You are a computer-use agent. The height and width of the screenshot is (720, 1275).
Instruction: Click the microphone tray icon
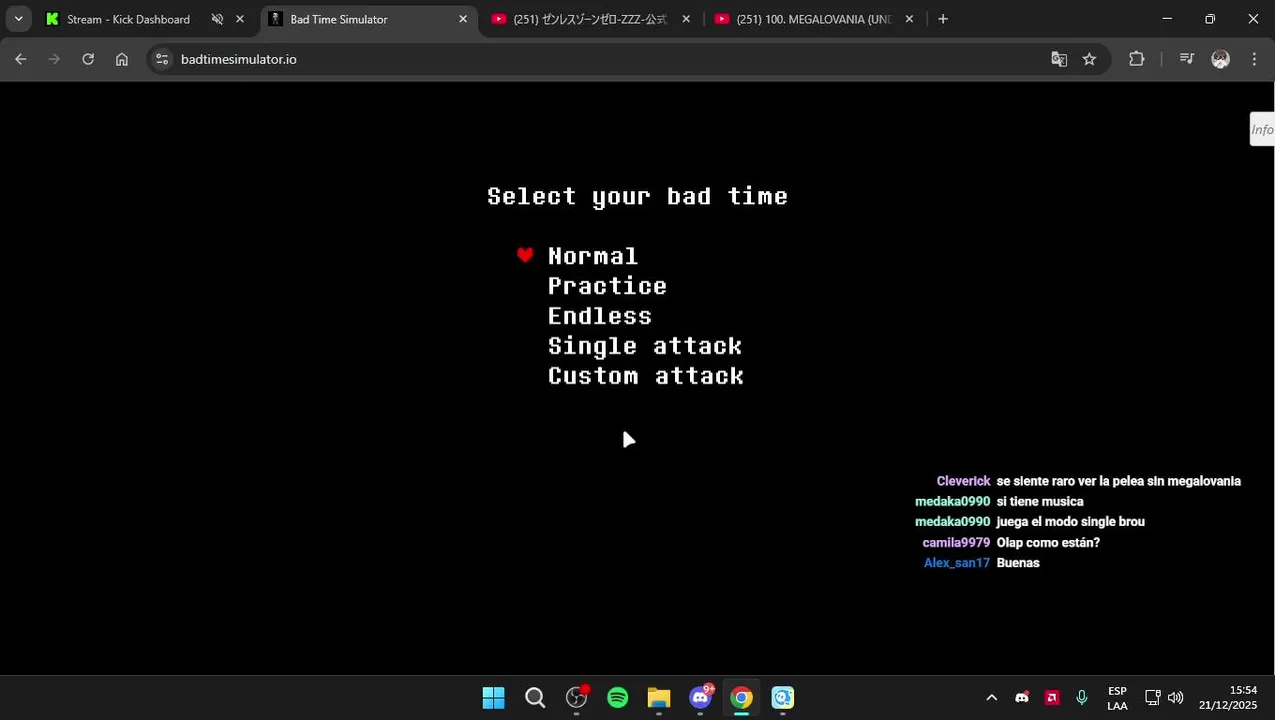tap(1082, 698)
